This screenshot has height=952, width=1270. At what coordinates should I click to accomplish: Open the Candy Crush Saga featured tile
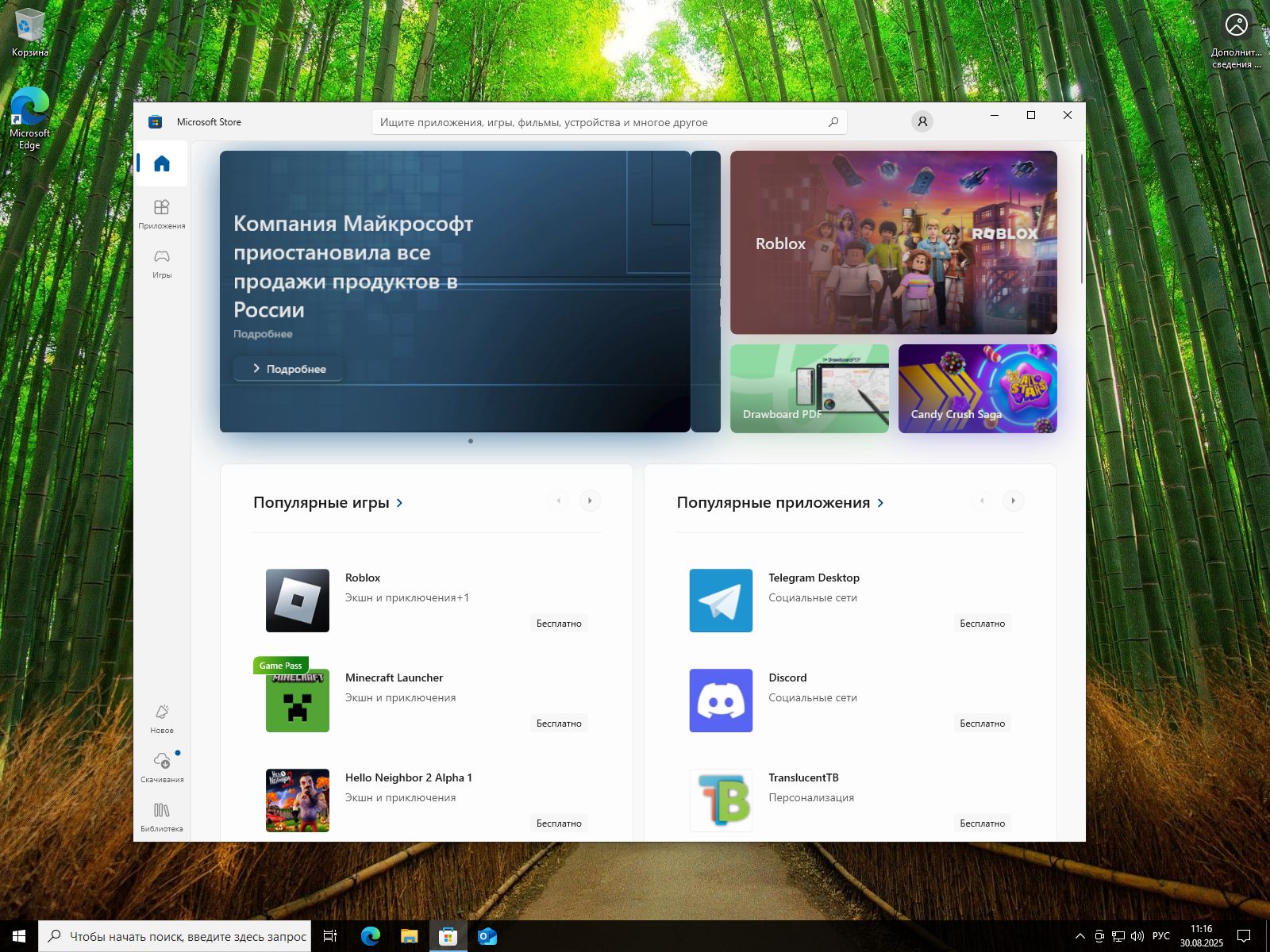(978, 389)
